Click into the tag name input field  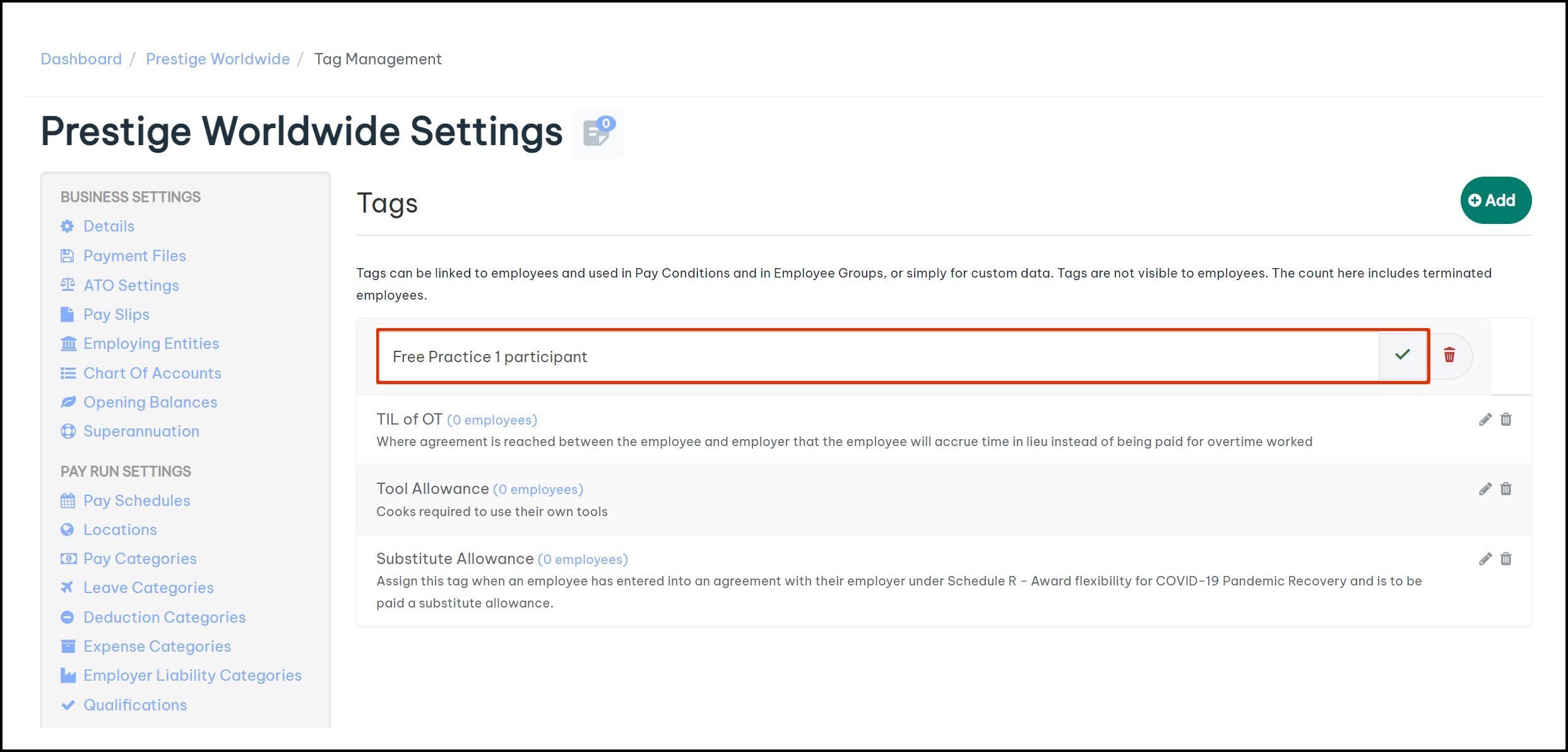pos(877,356)
